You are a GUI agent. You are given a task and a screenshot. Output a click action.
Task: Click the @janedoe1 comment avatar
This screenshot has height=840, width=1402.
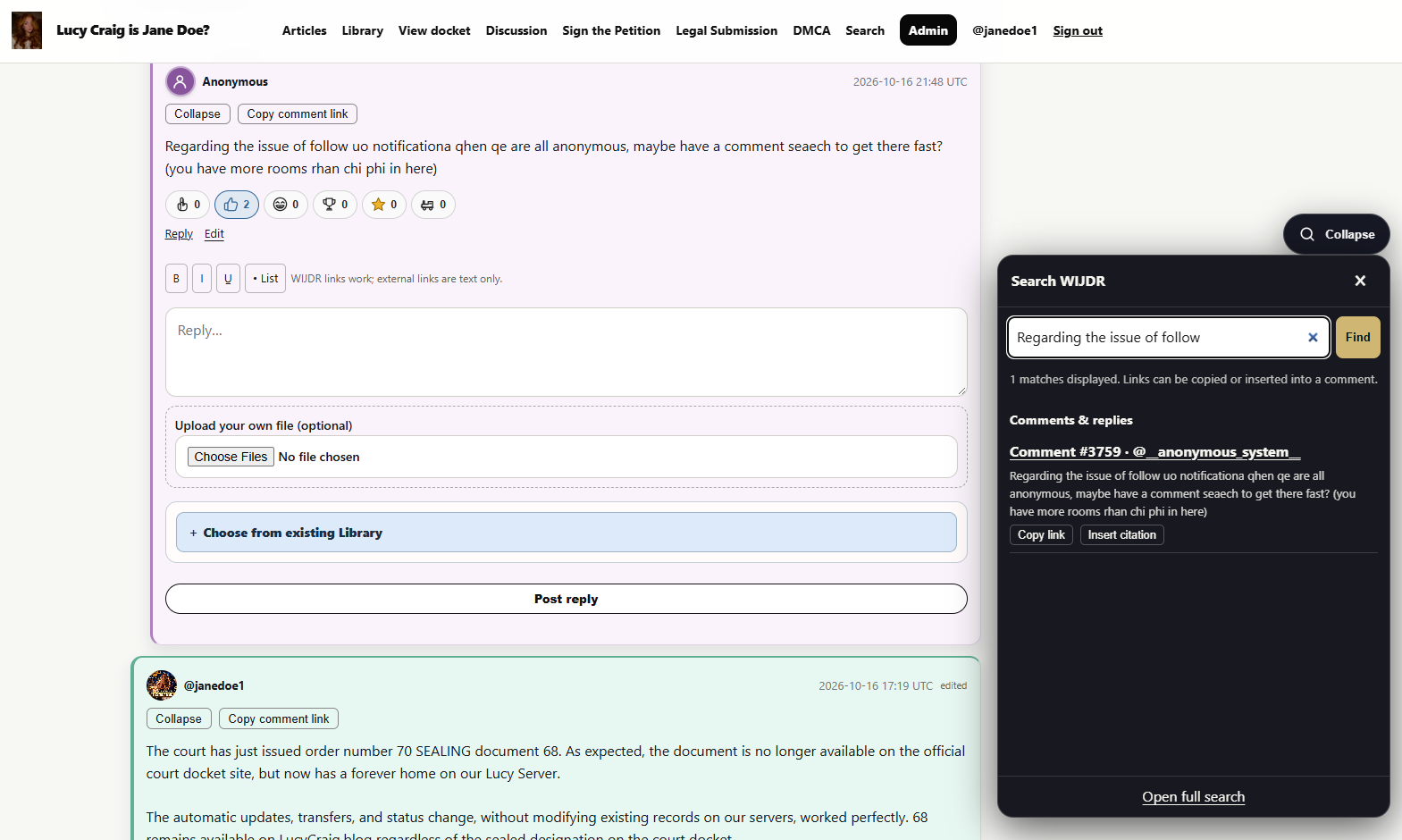tap(162, 685)
